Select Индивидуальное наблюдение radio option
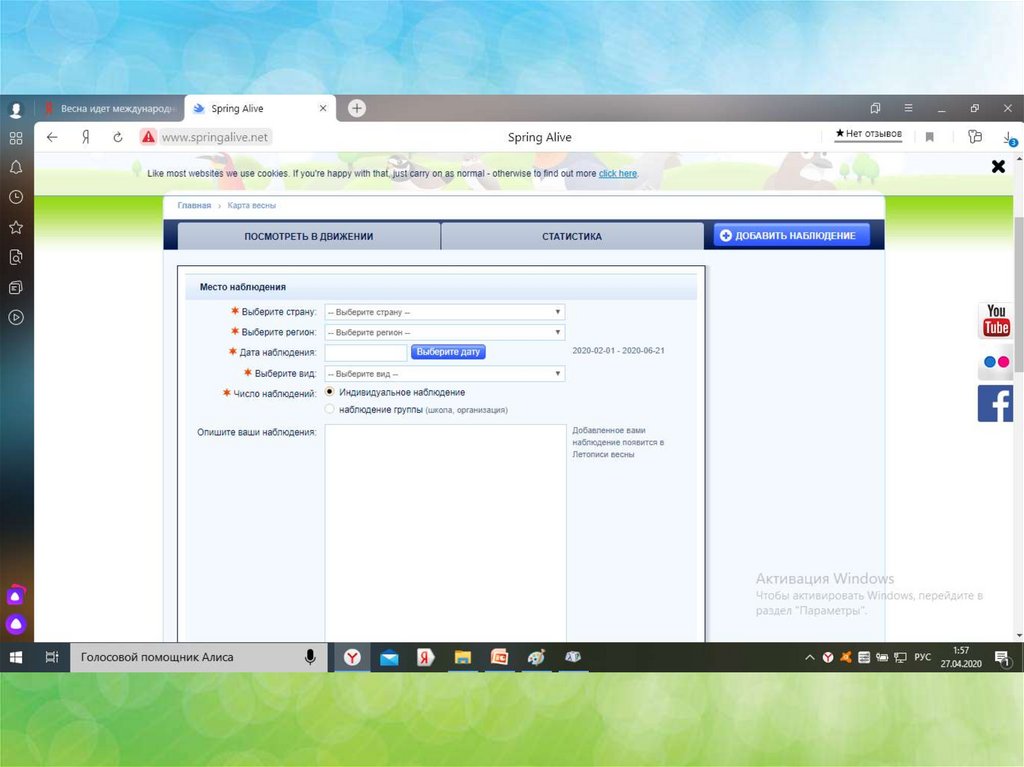This screenshot has width=1024, height=767. click(x=329, y=391)
